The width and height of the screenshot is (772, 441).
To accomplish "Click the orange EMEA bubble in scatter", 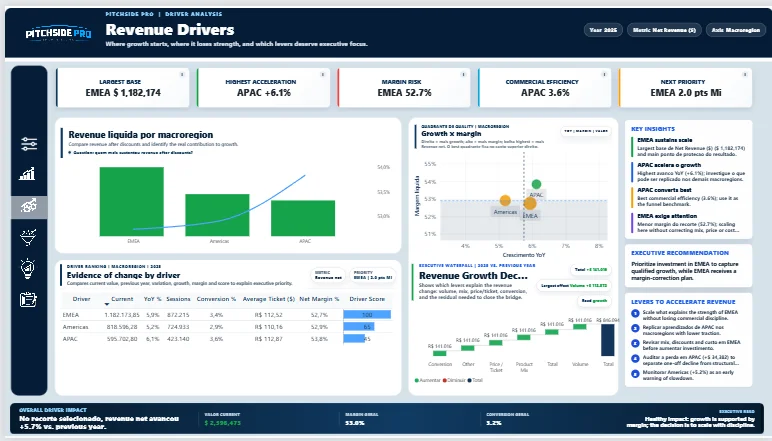I will click(x=530, y=203).
